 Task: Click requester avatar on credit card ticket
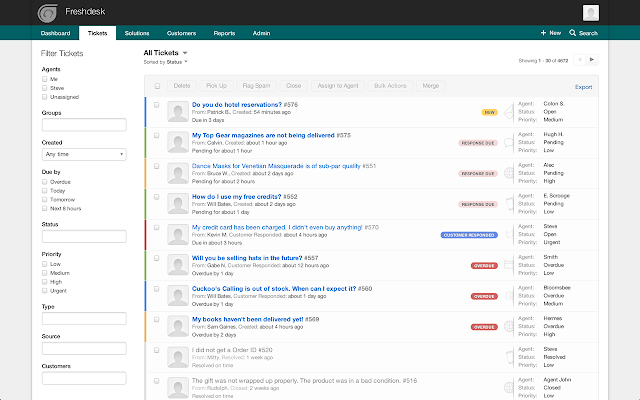pyautogui.click(x=178, y=234)
